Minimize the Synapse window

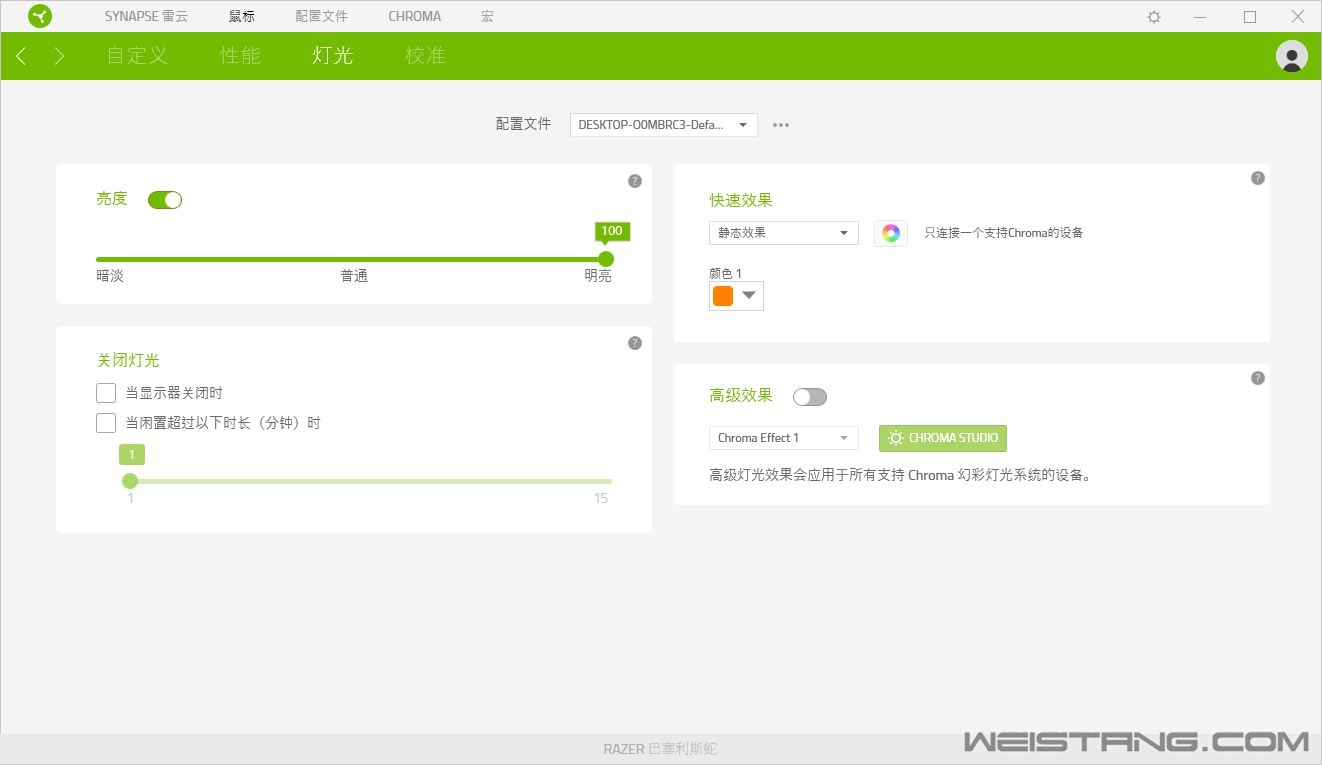click(x=1201, y=17)
